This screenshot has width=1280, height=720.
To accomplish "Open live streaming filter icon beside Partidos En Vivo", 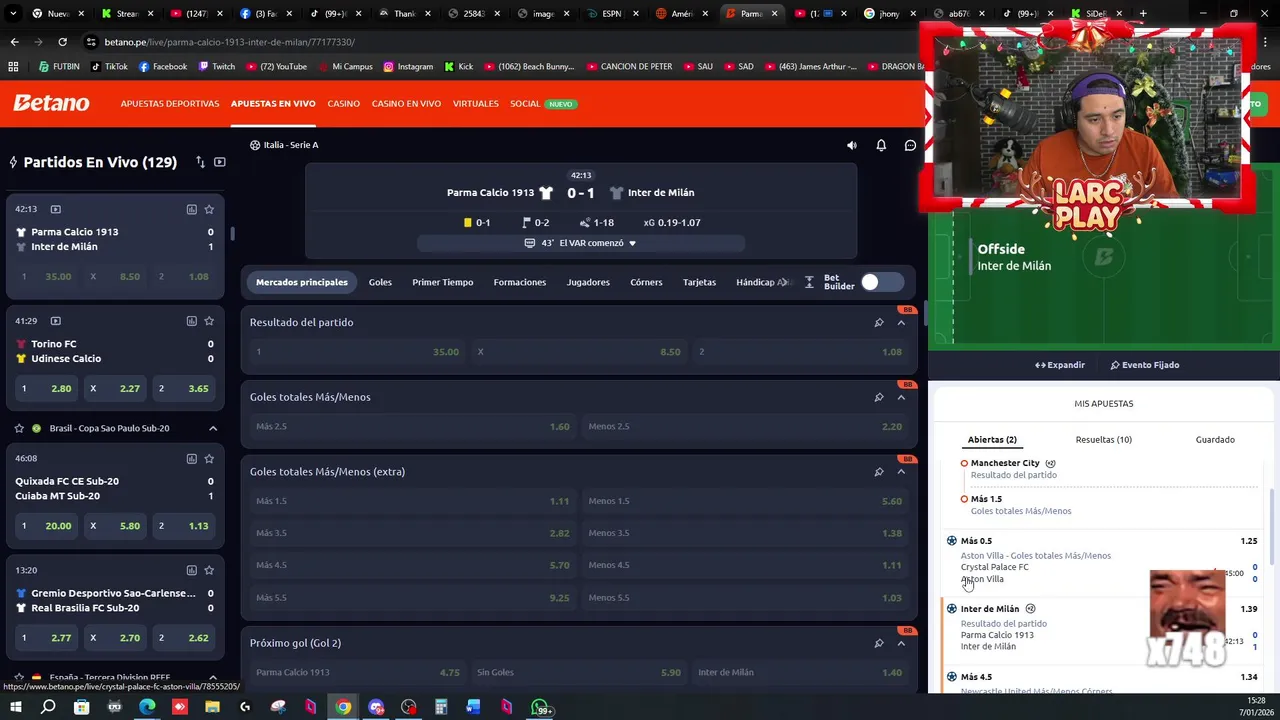I will (x=220, y=162).
